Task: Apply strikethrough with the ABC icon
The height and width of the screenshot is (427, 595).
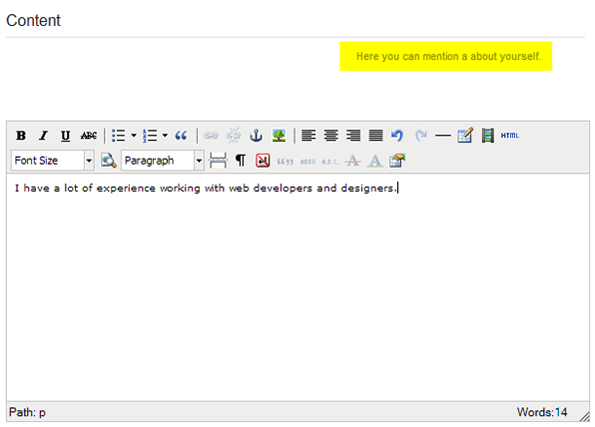Action: pyautogui.click(x=88, y=136)
